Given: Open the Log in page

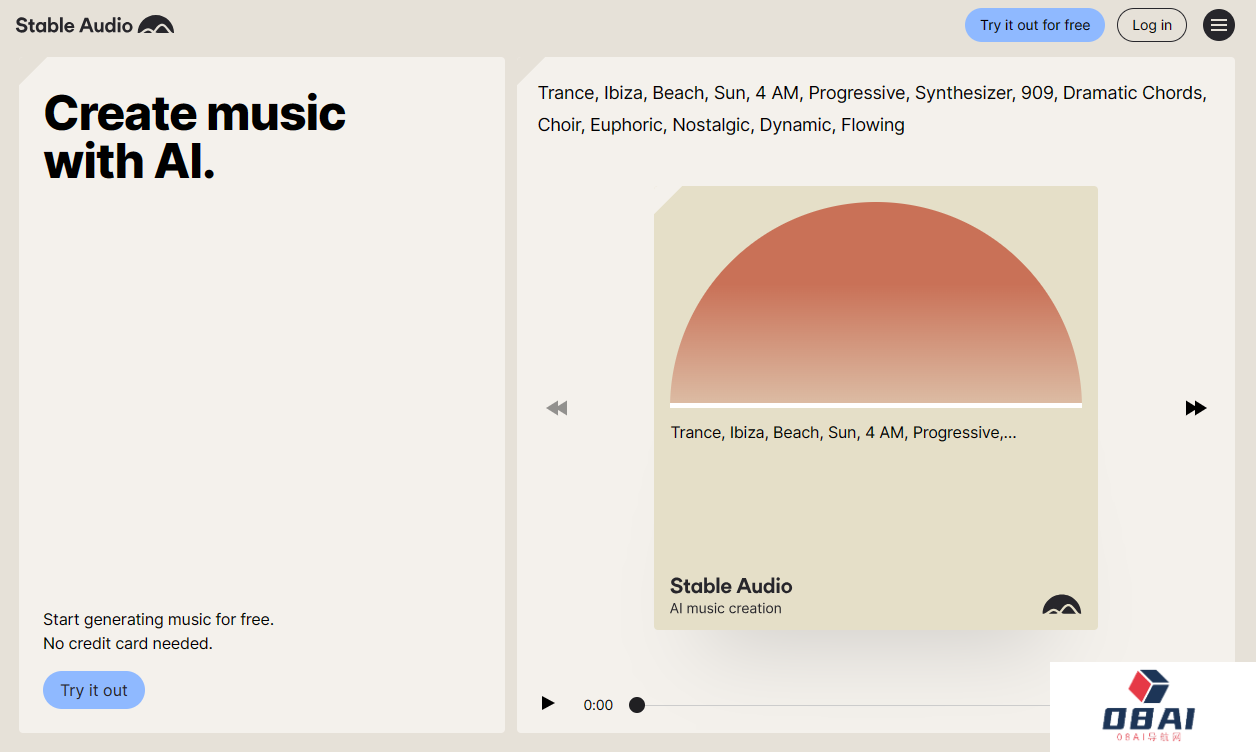Looking at the screenshot, I should tap(1151, 25).
